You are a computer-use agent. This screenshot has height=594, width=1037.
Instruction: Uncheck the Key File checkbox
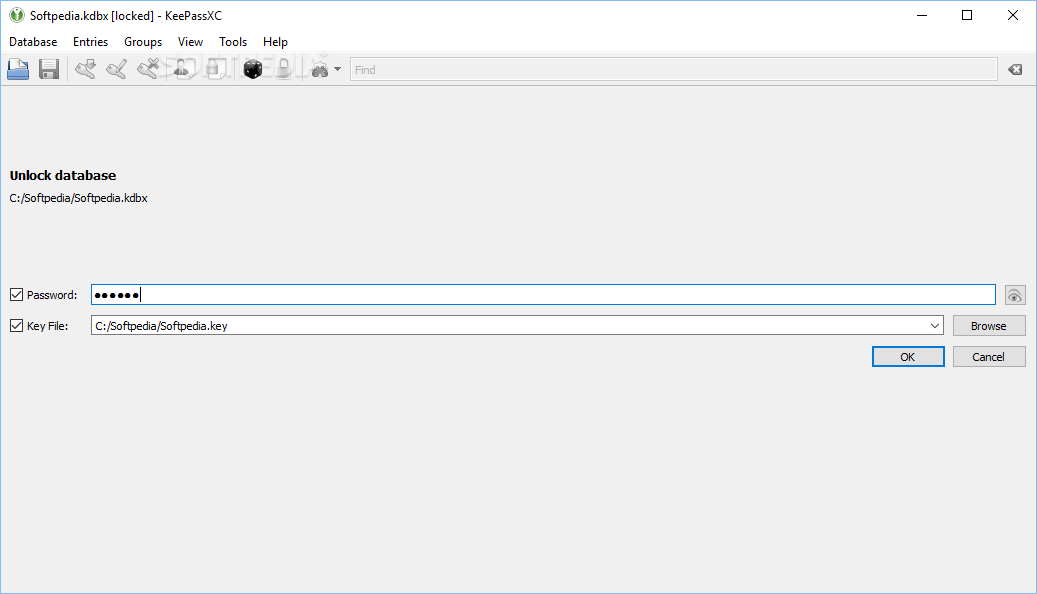click(x=17, y=325)
